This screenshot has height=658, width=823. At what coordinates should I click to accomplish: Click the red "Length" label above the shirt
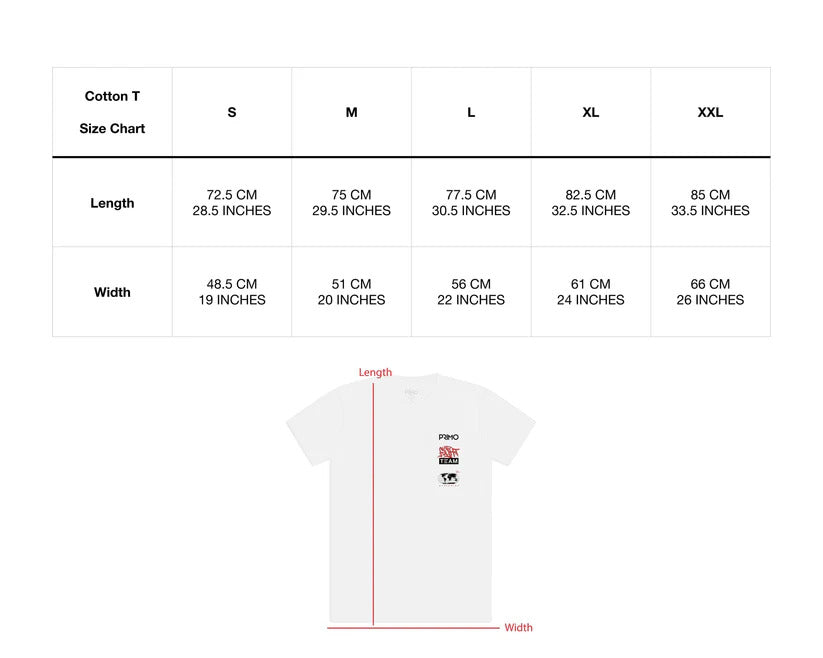point(376,372)
